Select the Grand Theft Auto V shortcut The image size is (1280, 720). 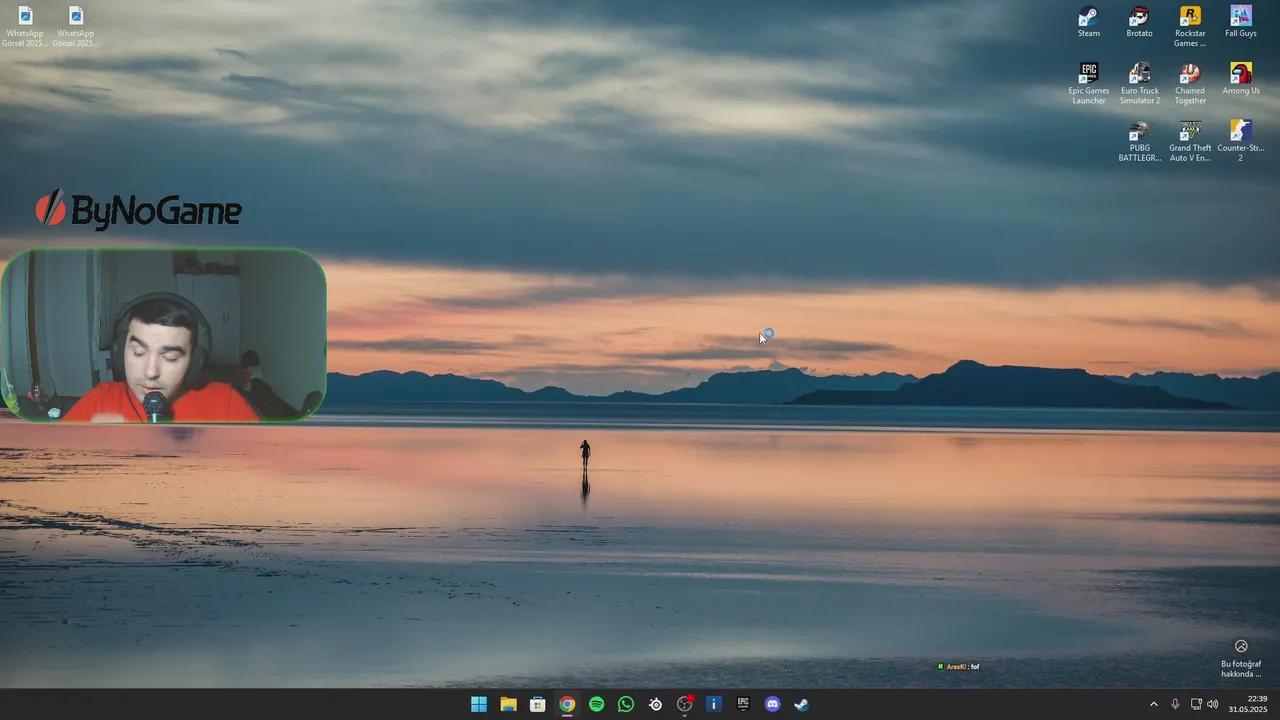(x=1190, y=141)
